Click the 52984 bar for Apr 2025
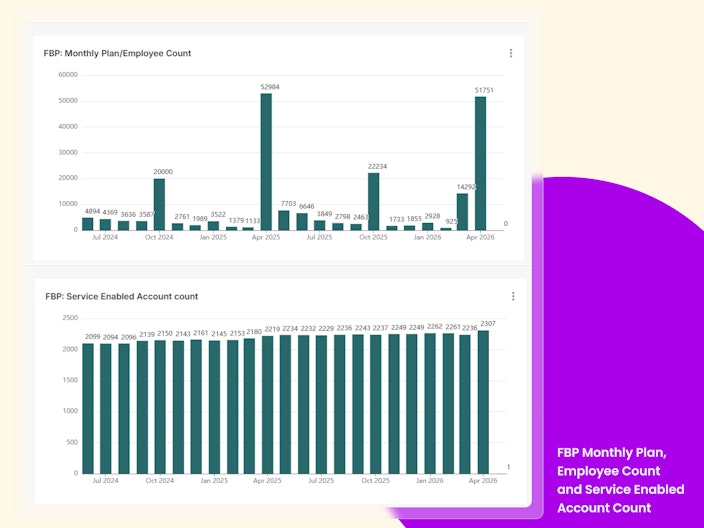This screenshot has height=528, width=704. (266, 162)
